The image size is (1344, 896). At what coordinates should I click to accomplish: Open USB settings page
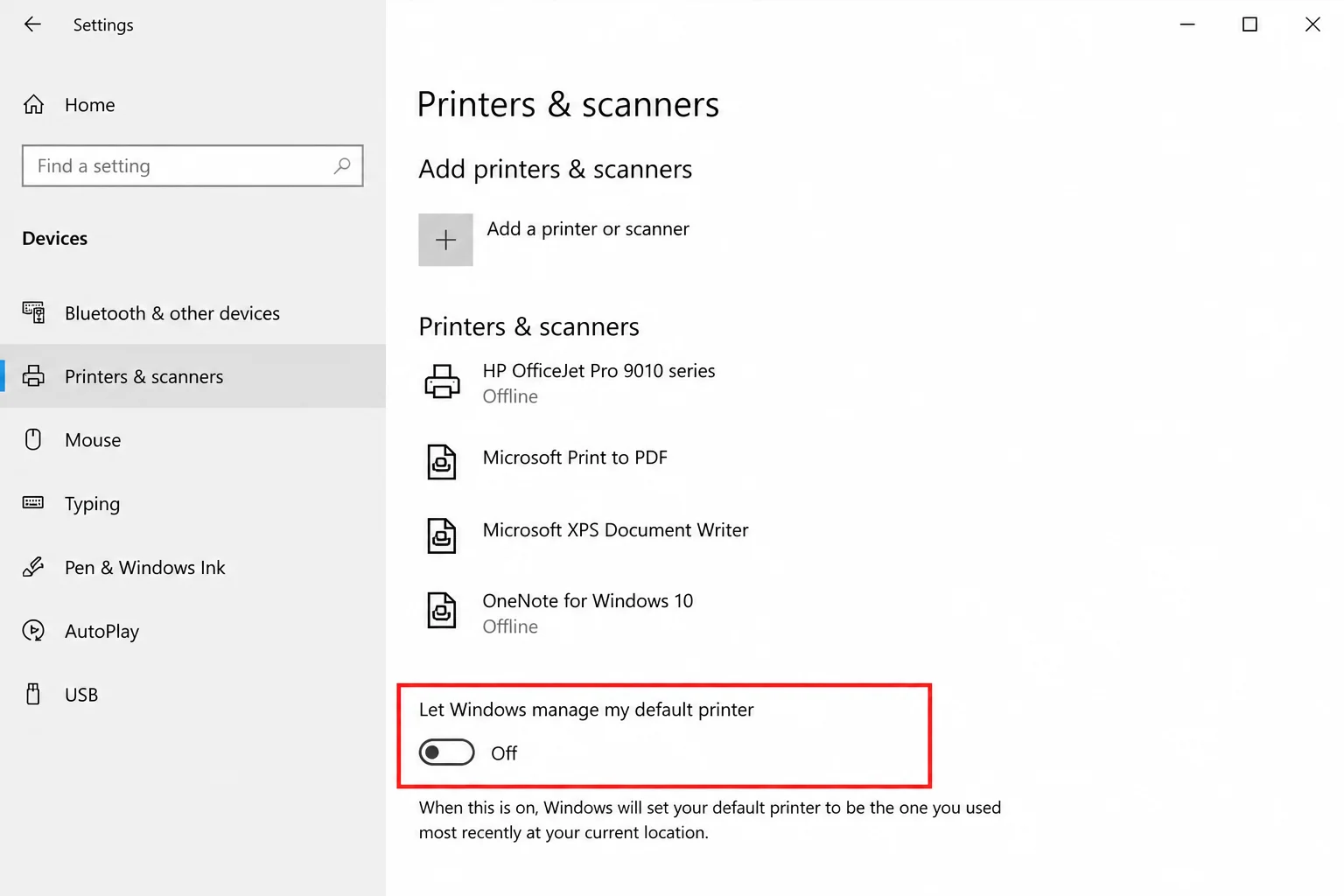(192, 694)
